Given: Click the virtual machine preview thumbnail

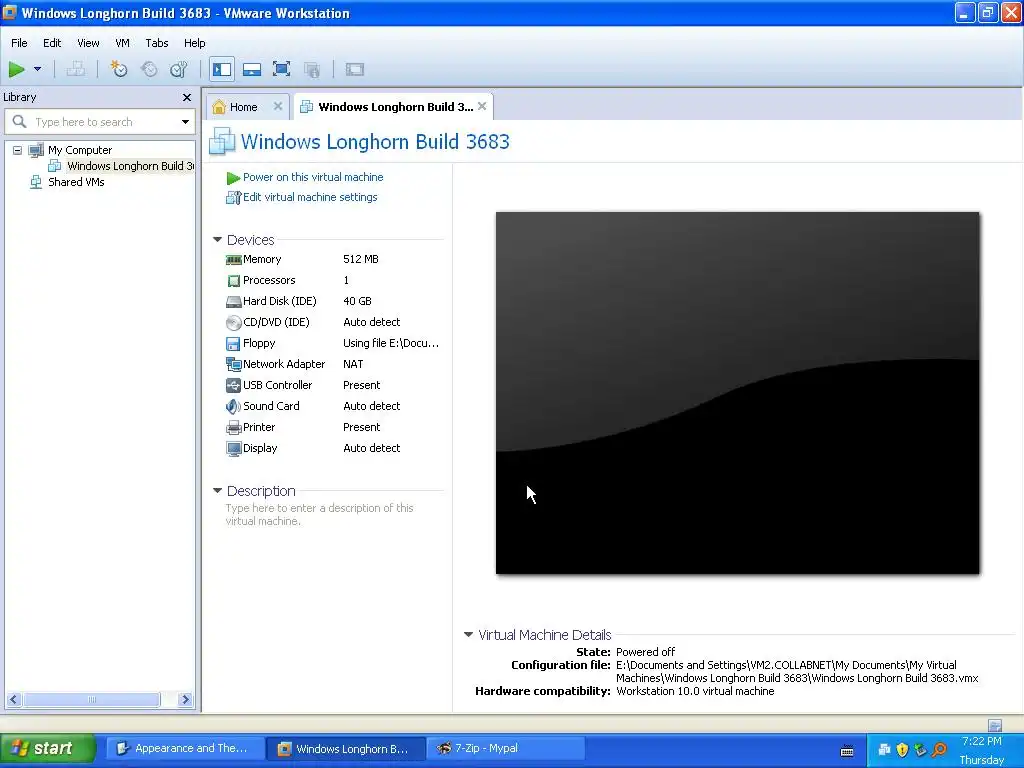Looking at the screenshot, I should [737, 393].
